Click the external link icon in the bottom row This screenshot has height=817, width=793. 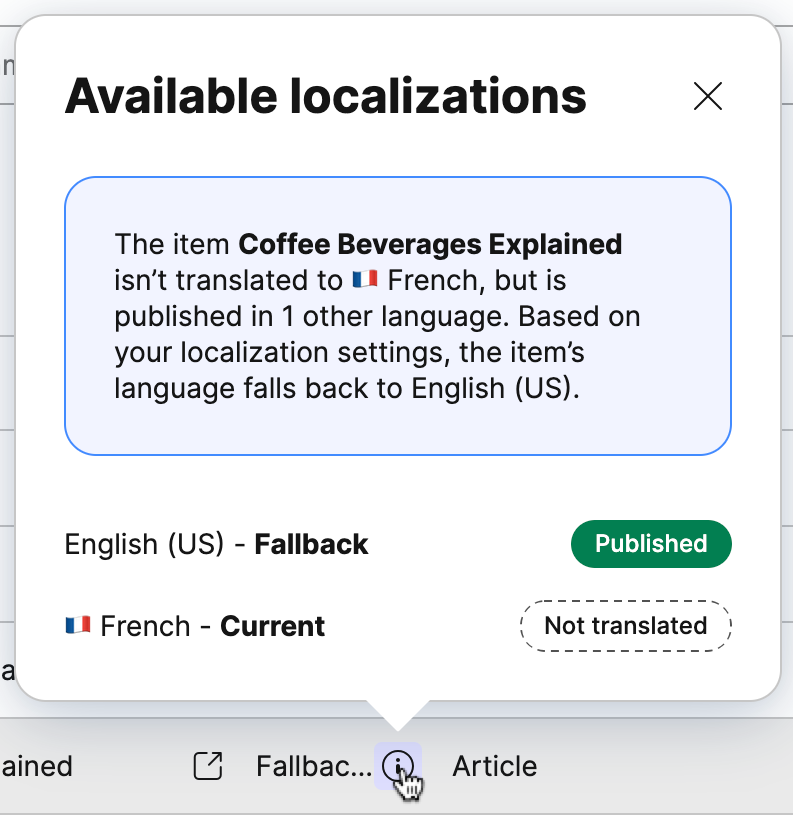tap(207, 765)
